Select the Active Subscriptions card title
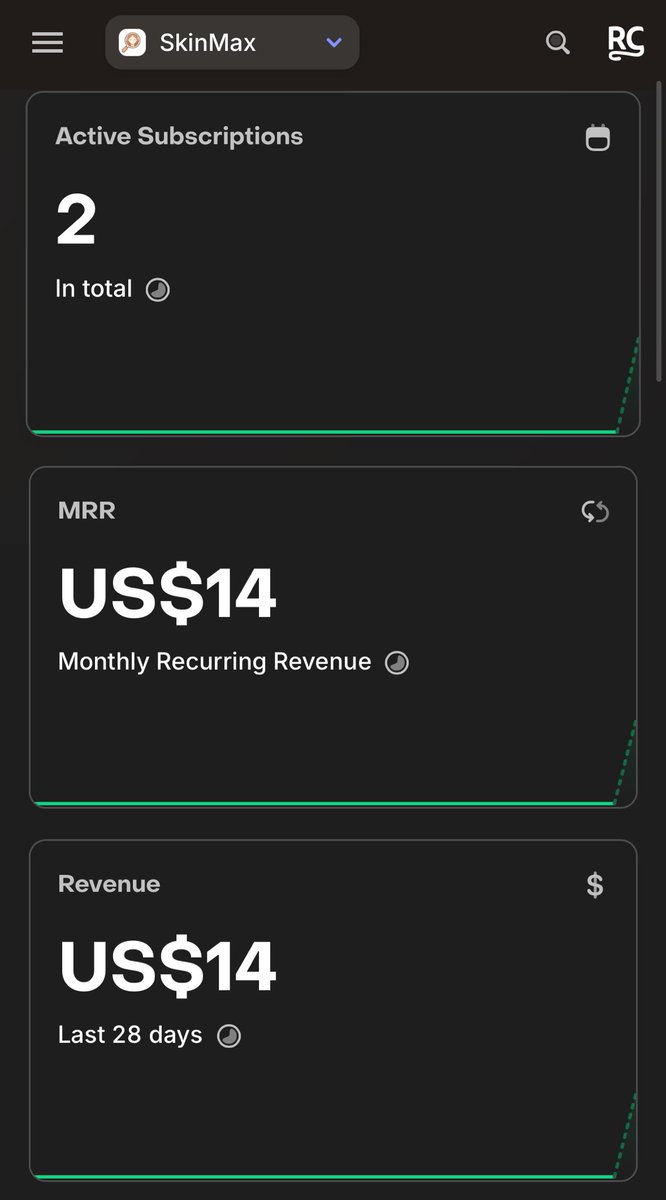666x1200 pixels. coord(179,136)
